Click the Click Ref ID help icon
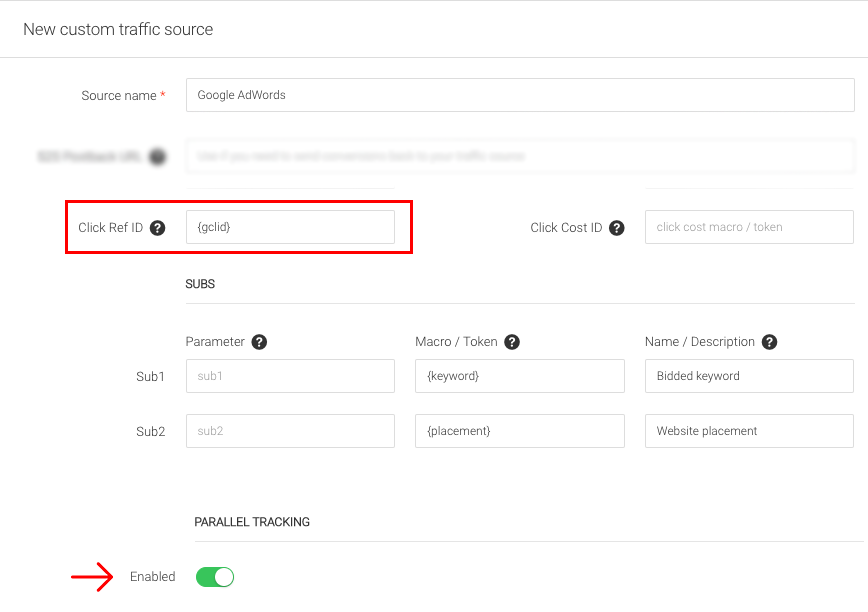Image resolution: width=868 pixels, height=612 pixels. (x=157, y=228)
